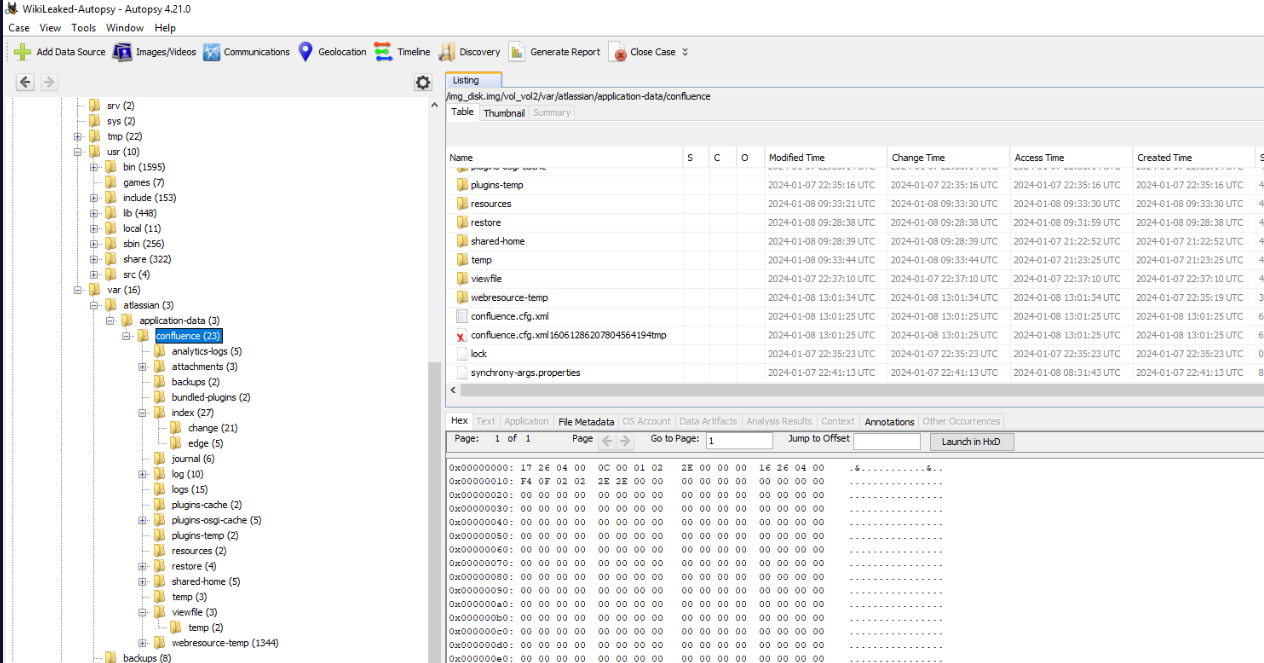Select the change (21) folder in tree
This screenshot has width=1264, height=663.
coord(212,428)
